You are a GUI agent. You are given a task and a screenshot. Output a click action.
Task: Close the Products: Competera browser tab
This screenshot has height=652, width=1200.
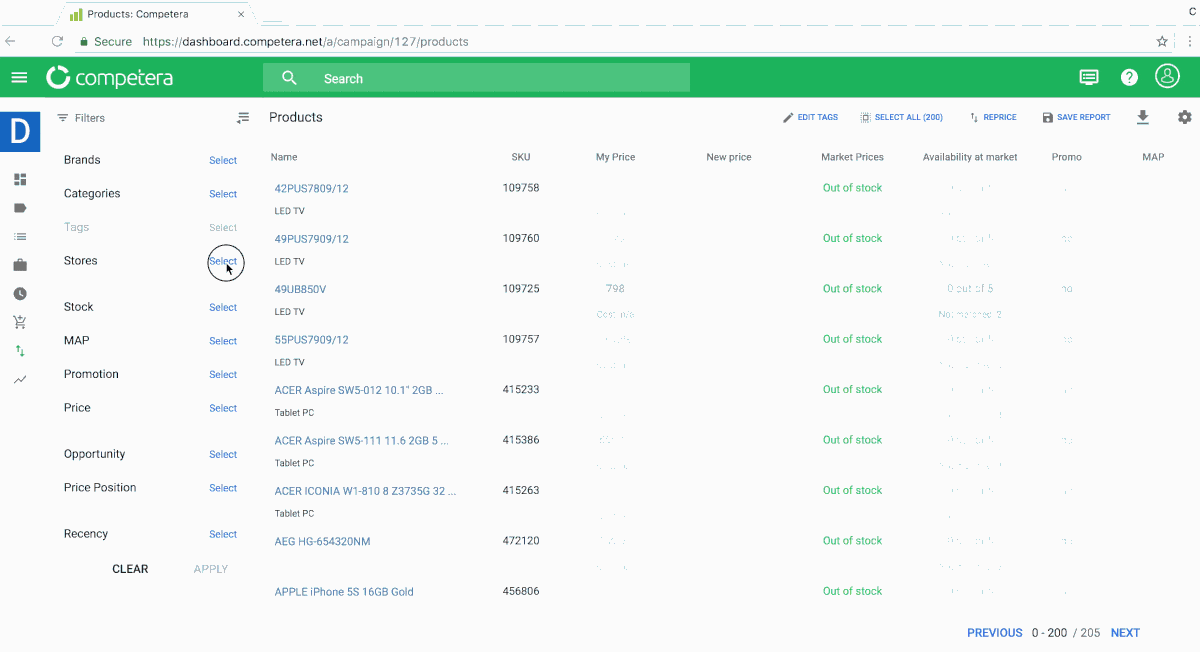tap(241, 15)
